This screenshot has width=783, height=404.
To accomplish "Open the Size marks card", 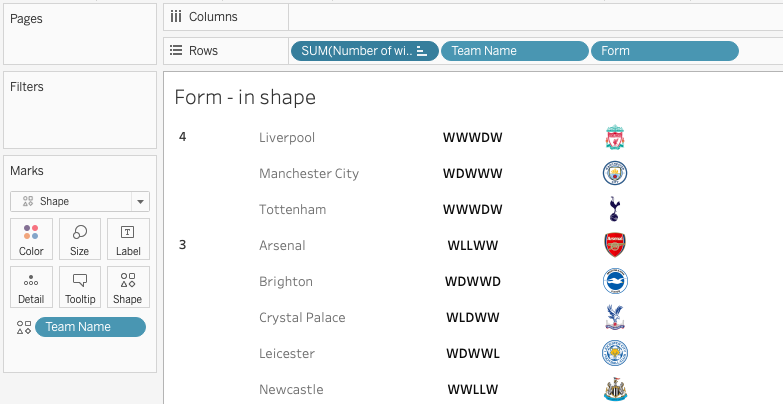I will click(79, 240).
